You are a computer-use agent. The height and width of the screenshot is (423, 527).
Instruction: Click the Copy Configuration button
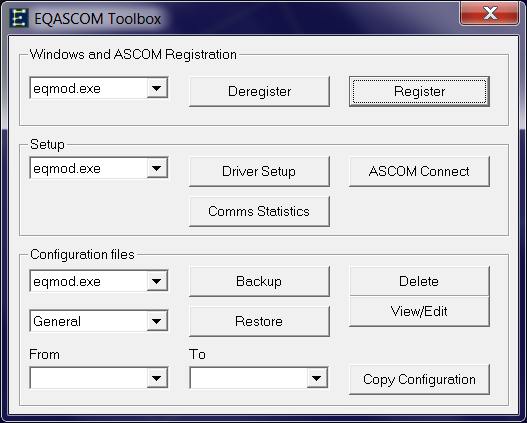click(x=419, y=379)
